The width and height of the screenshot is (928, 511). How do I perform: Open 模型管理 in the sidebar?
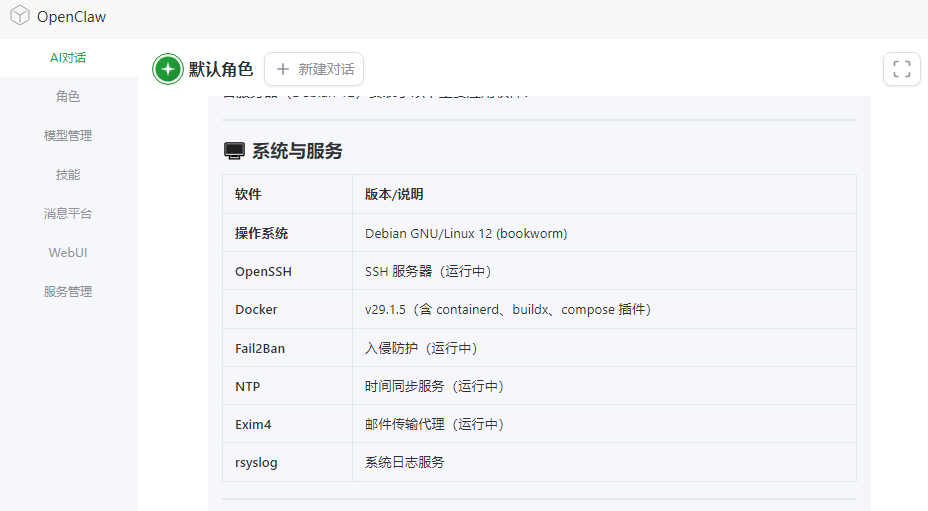68,136
